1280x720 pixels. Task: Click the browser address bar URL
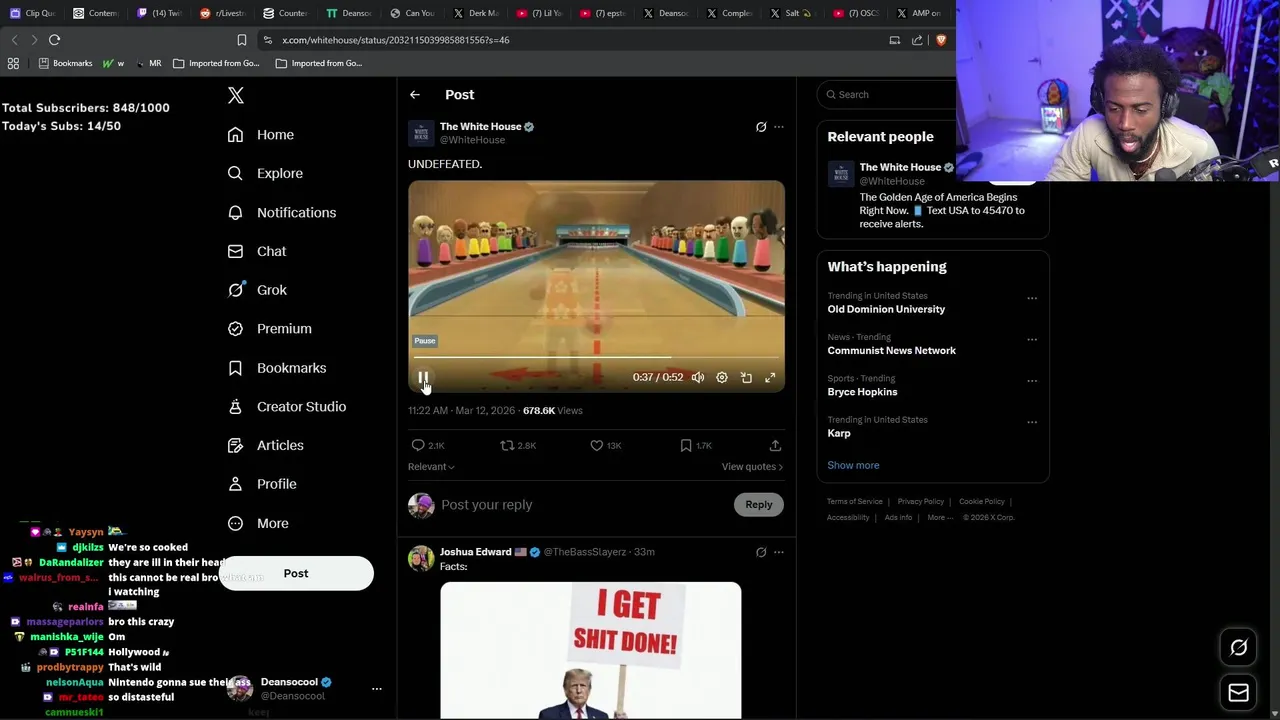click(396, 40)
